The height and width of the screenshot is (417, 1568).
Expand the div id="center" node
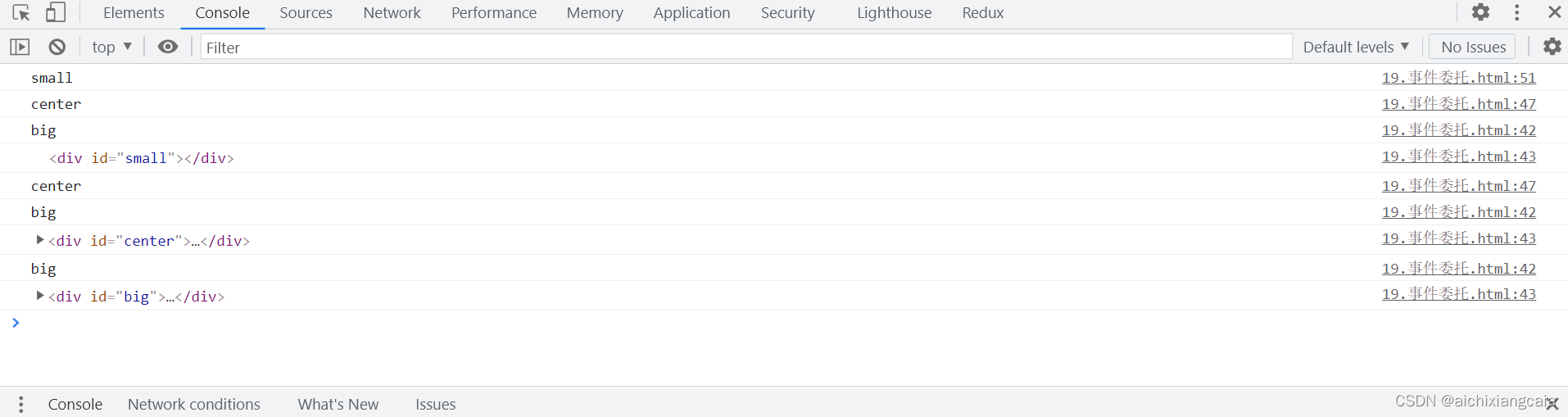pos(39,240)
